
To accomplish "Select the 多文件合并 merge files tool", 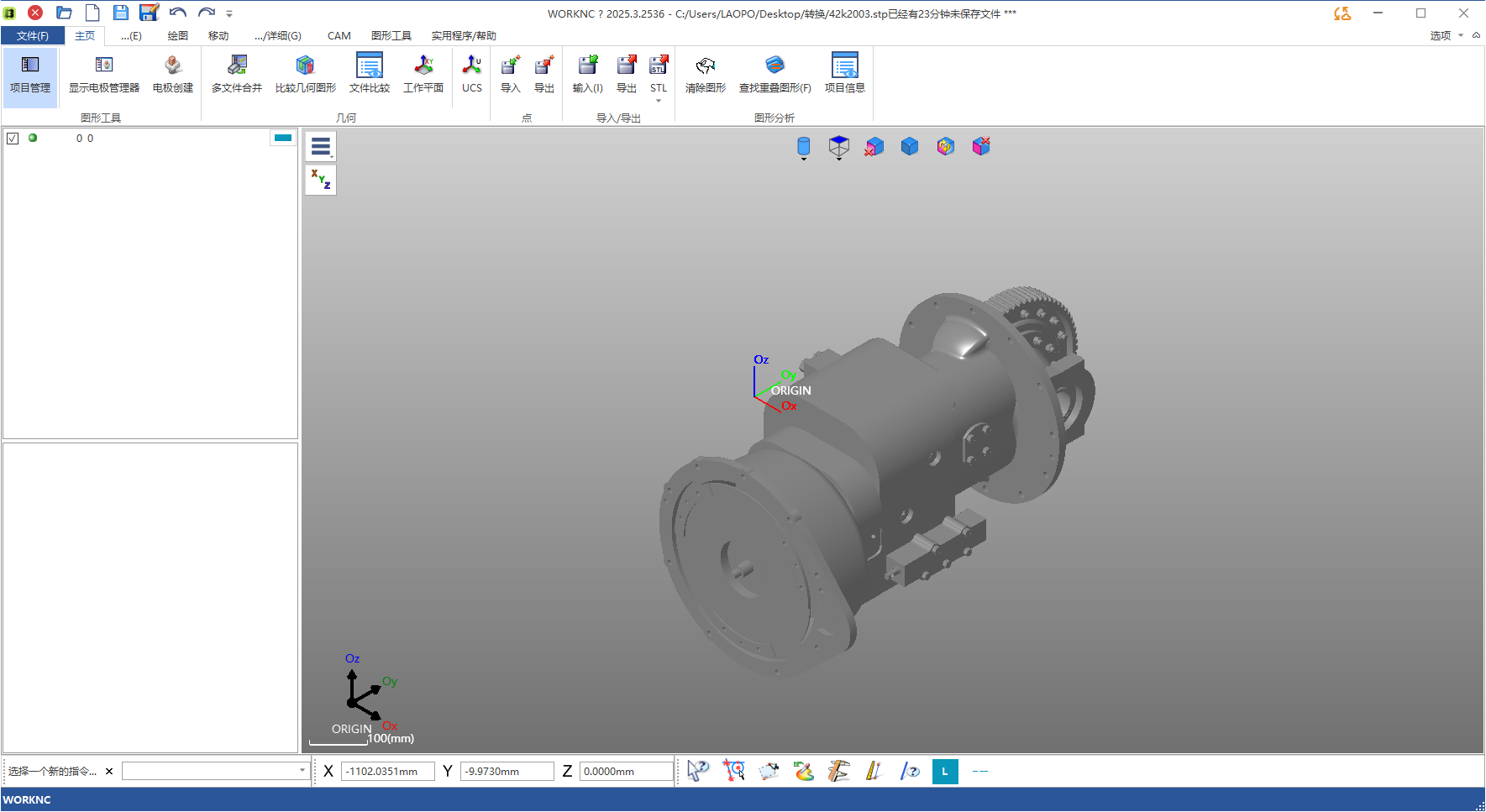I will (x=236, y=74).
